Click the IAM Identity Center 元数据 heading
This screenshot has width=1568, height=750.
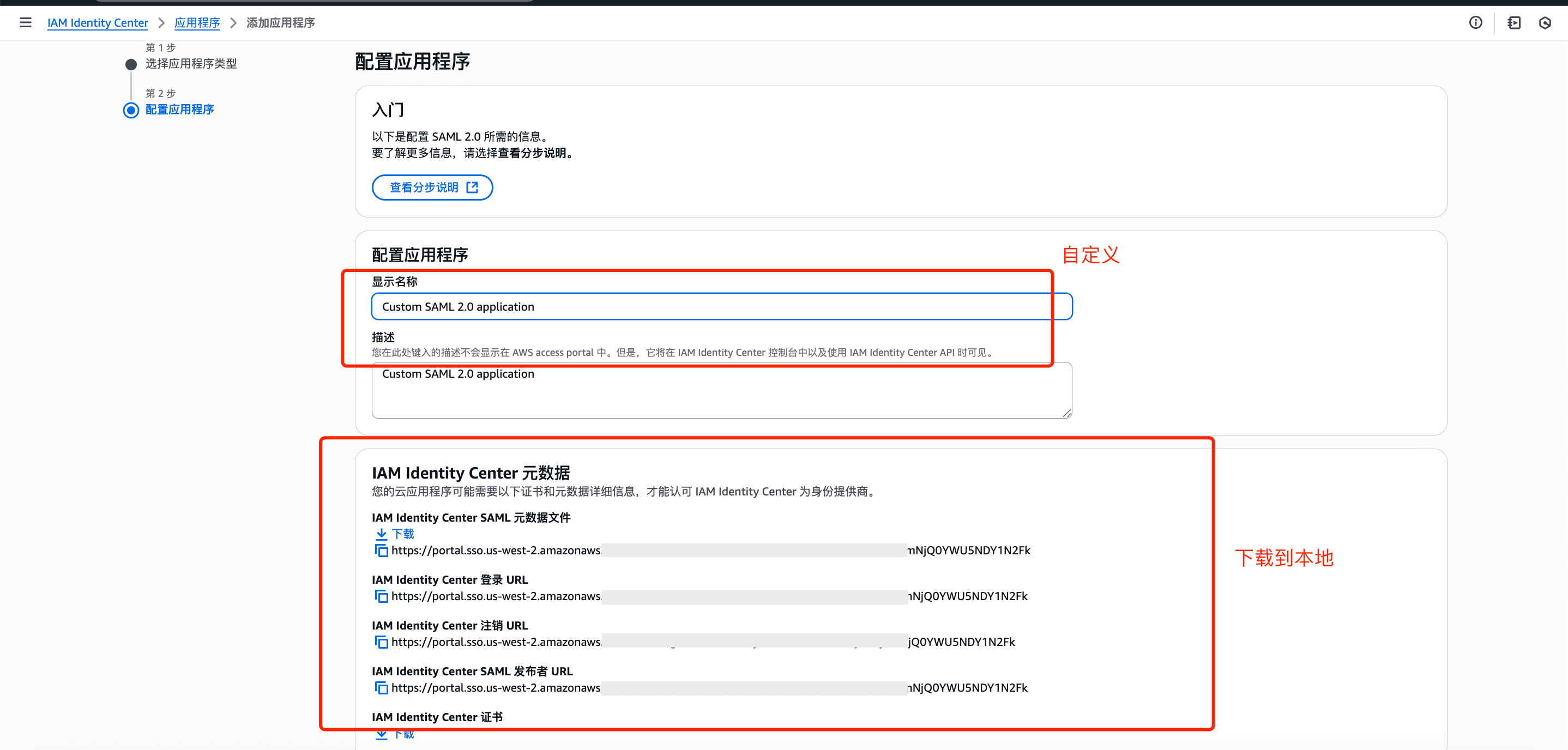click(x=471, y=473)
